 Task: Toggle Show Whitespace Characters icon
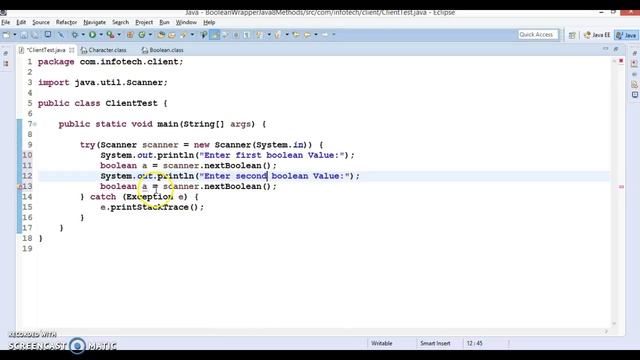[x=247, y=35]
